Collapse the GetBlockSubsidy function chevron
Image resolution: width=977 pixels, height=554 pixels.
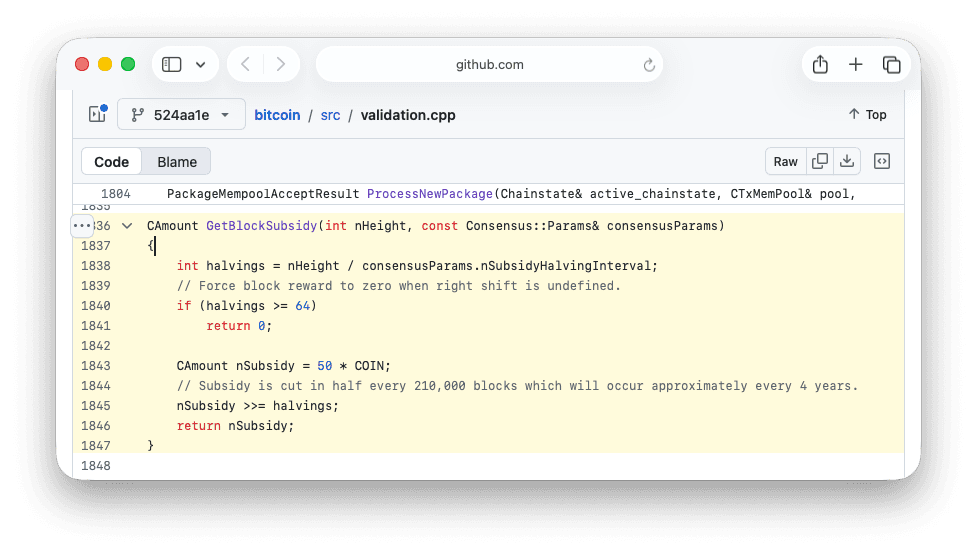127,226
